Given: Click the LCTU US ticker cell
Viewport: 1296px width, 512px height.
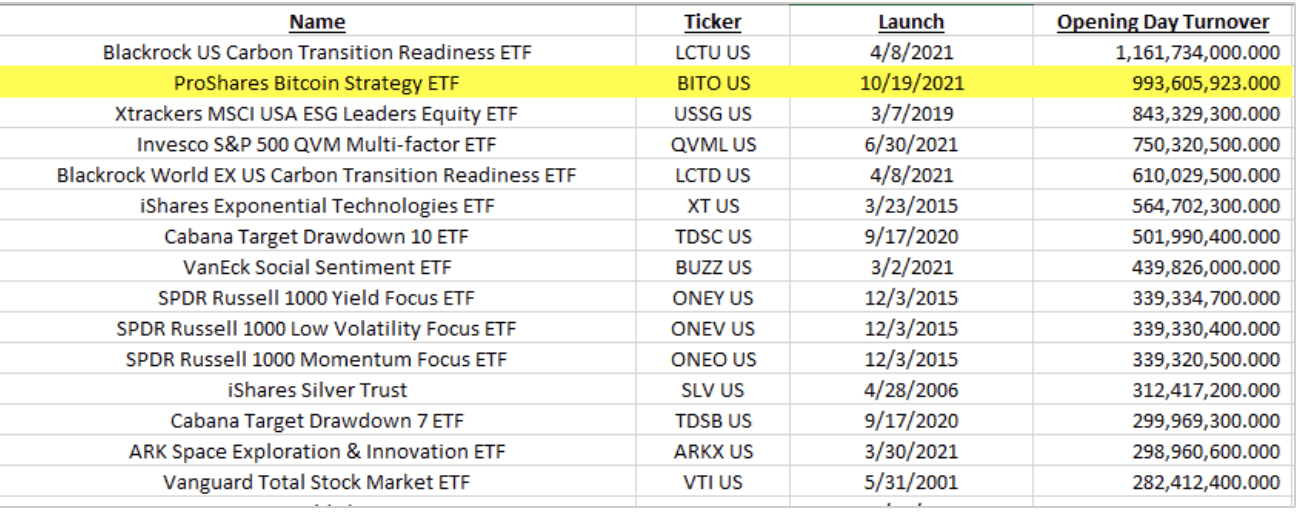Looking at the screenshot, I should [712, 52].
